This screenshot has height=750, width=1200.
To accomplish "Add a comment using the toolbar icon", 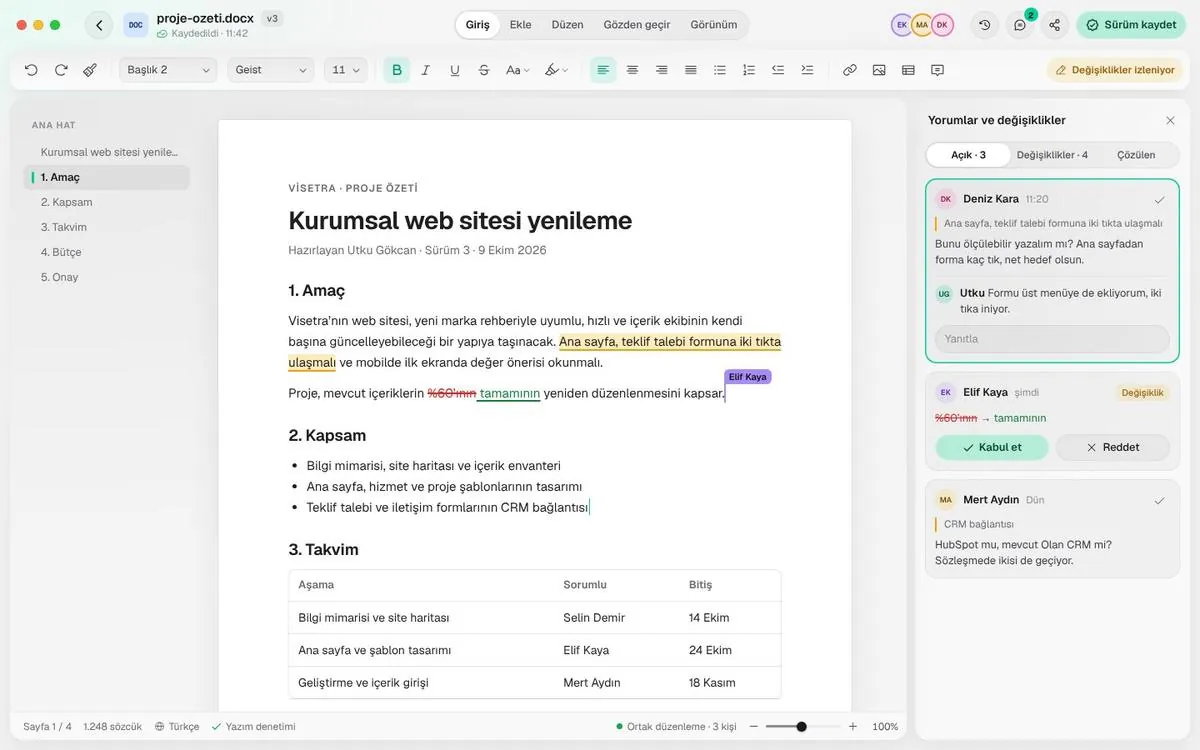I will coord(937,70).
